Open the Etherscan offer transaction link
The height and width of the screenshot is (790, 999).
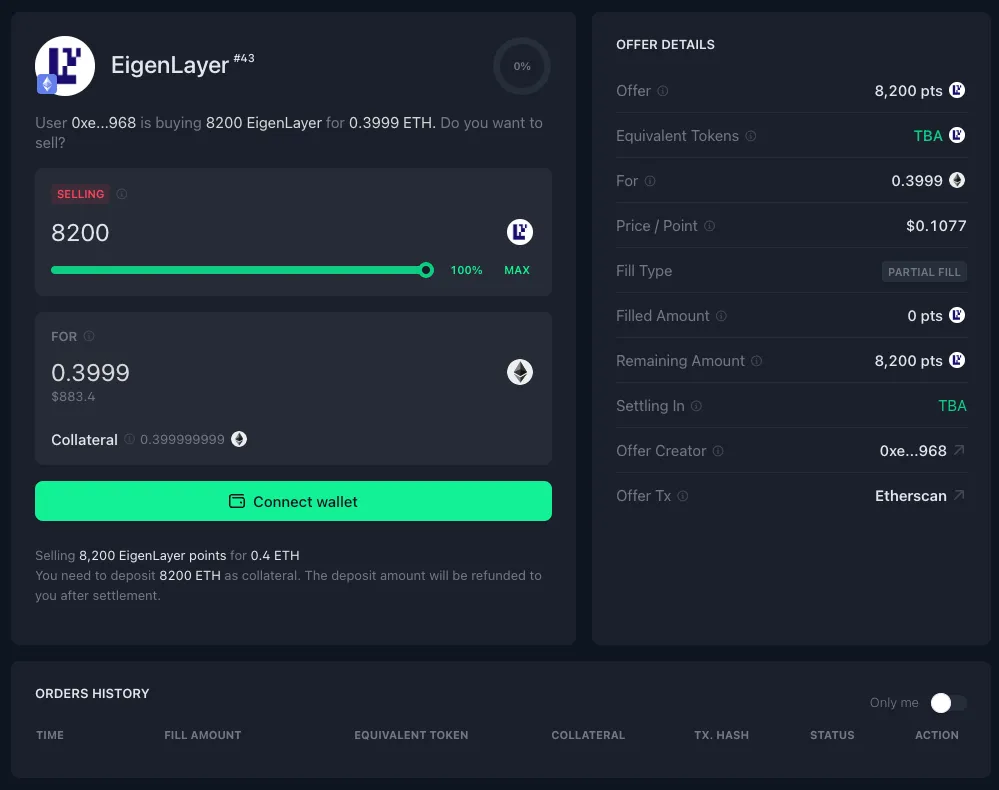tap(910, 496)
